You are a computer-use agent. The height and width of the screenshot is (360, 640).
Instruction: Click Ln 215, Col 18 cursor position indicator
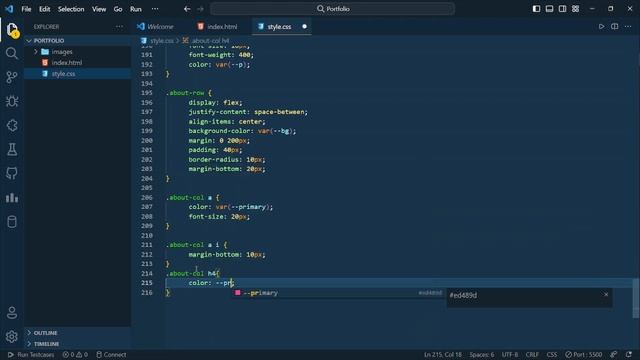click(442, 354)
